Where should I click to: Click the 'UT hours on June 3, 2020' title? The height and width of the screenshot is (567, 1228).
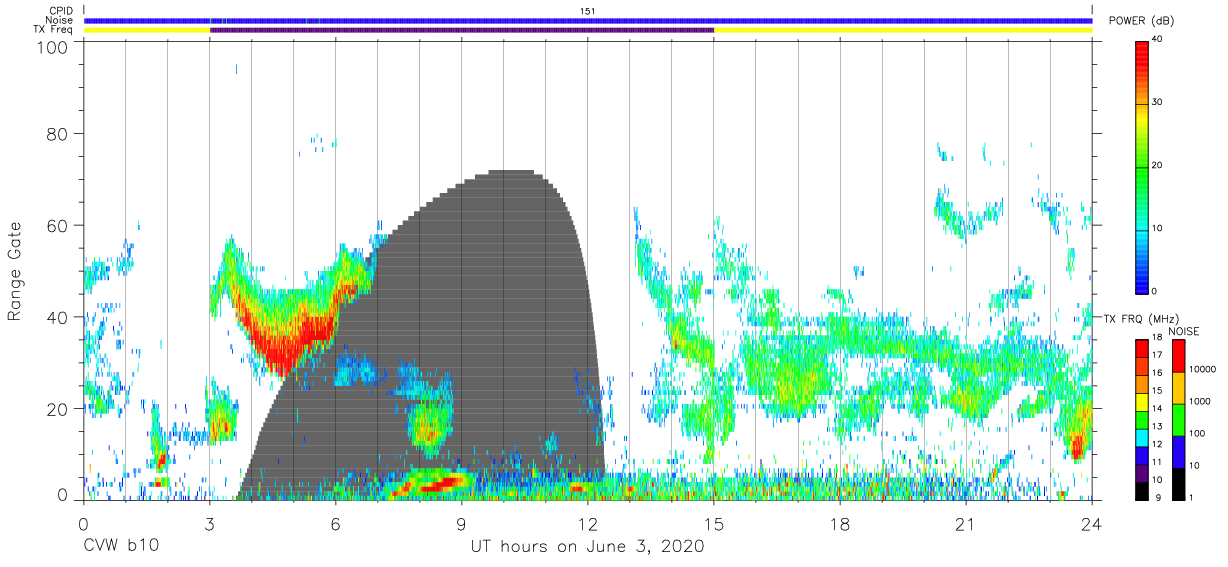pyautogui.click(x=588, y=547)
